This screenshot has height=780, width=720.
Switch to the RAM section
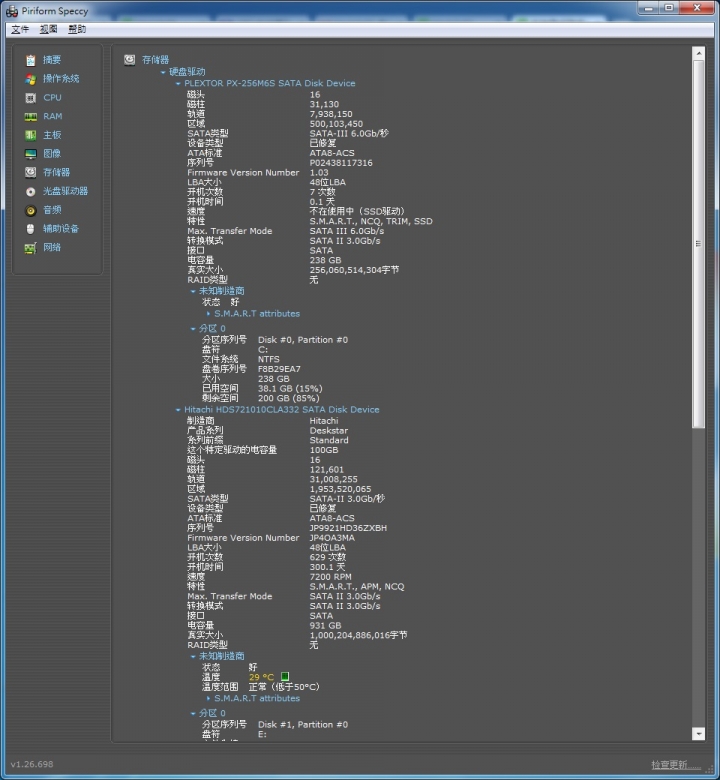pos(52,116)
